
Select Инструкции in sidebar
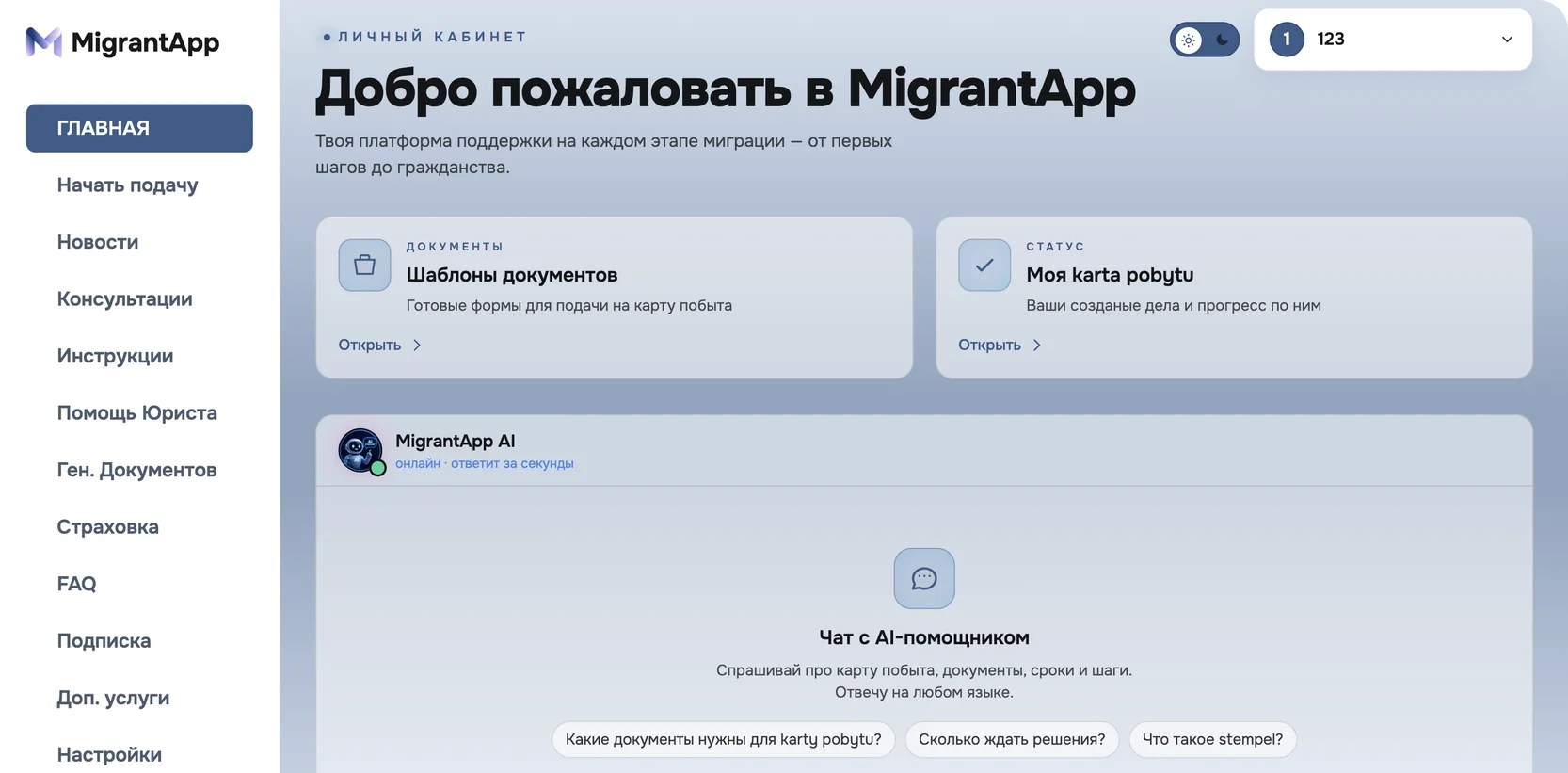[x=115, y=356]
